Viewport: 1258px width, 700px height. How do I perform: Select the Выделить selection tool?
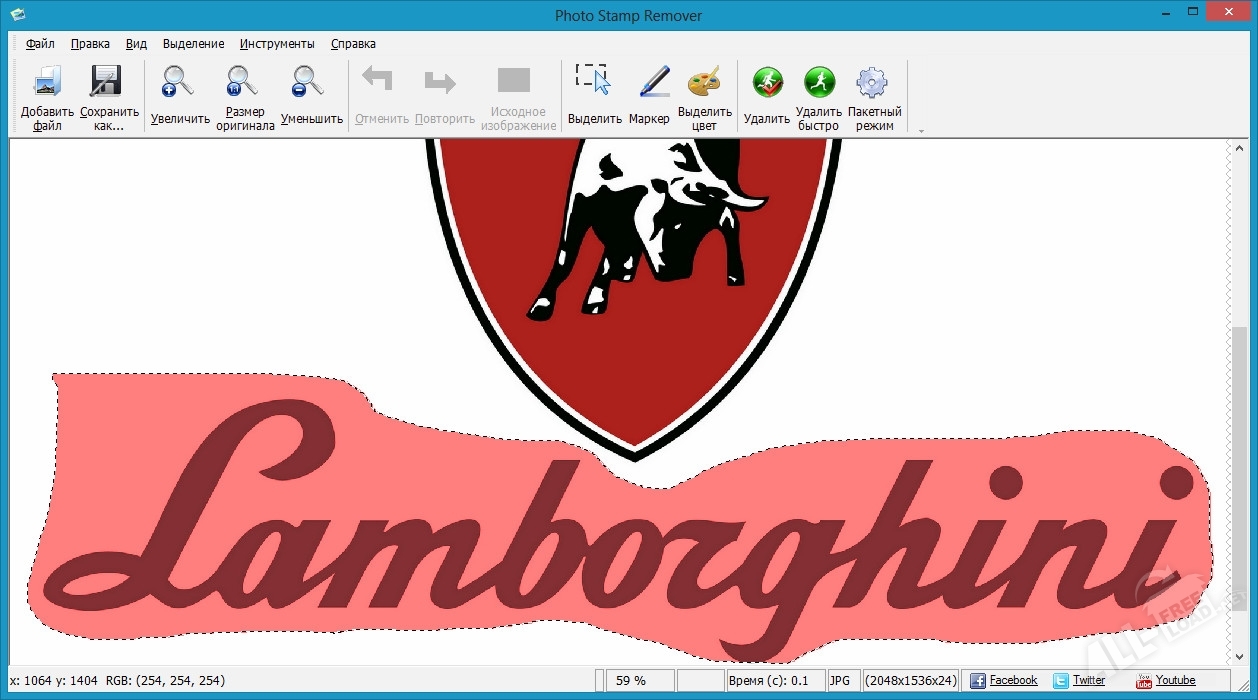click(x=593, y=81)
